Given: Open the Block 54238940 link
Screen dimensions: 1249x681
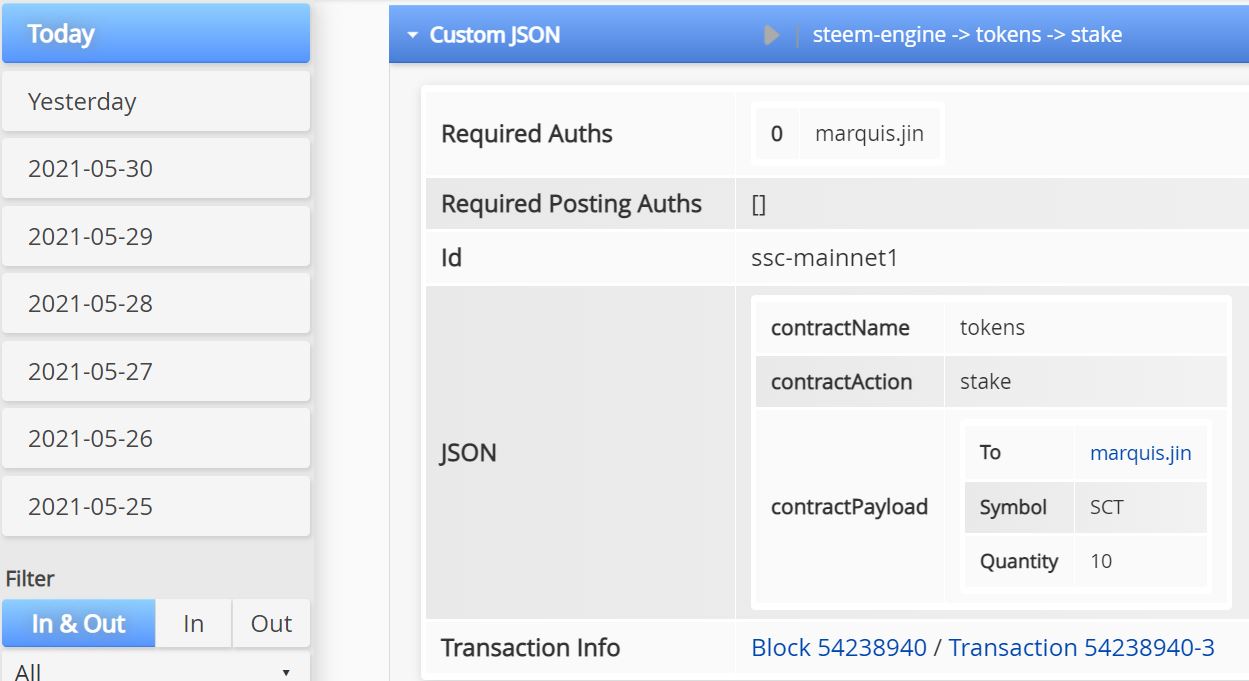Looking at the screenshot, I should (x=838, y=648).
